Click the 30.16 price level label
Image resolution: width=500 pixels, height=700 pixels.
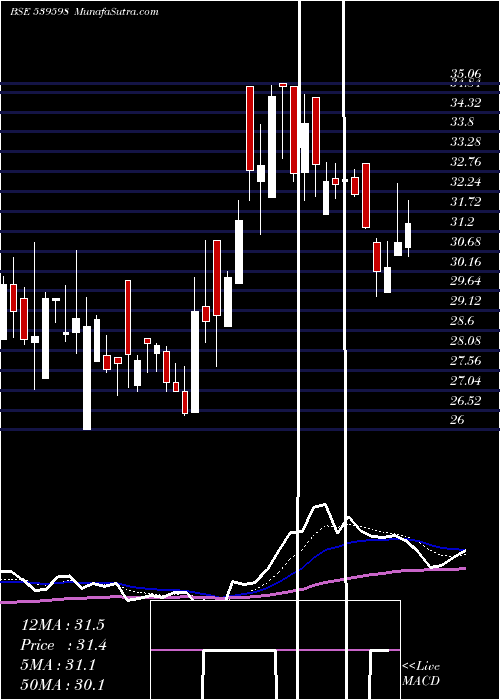tap(466, 262)
